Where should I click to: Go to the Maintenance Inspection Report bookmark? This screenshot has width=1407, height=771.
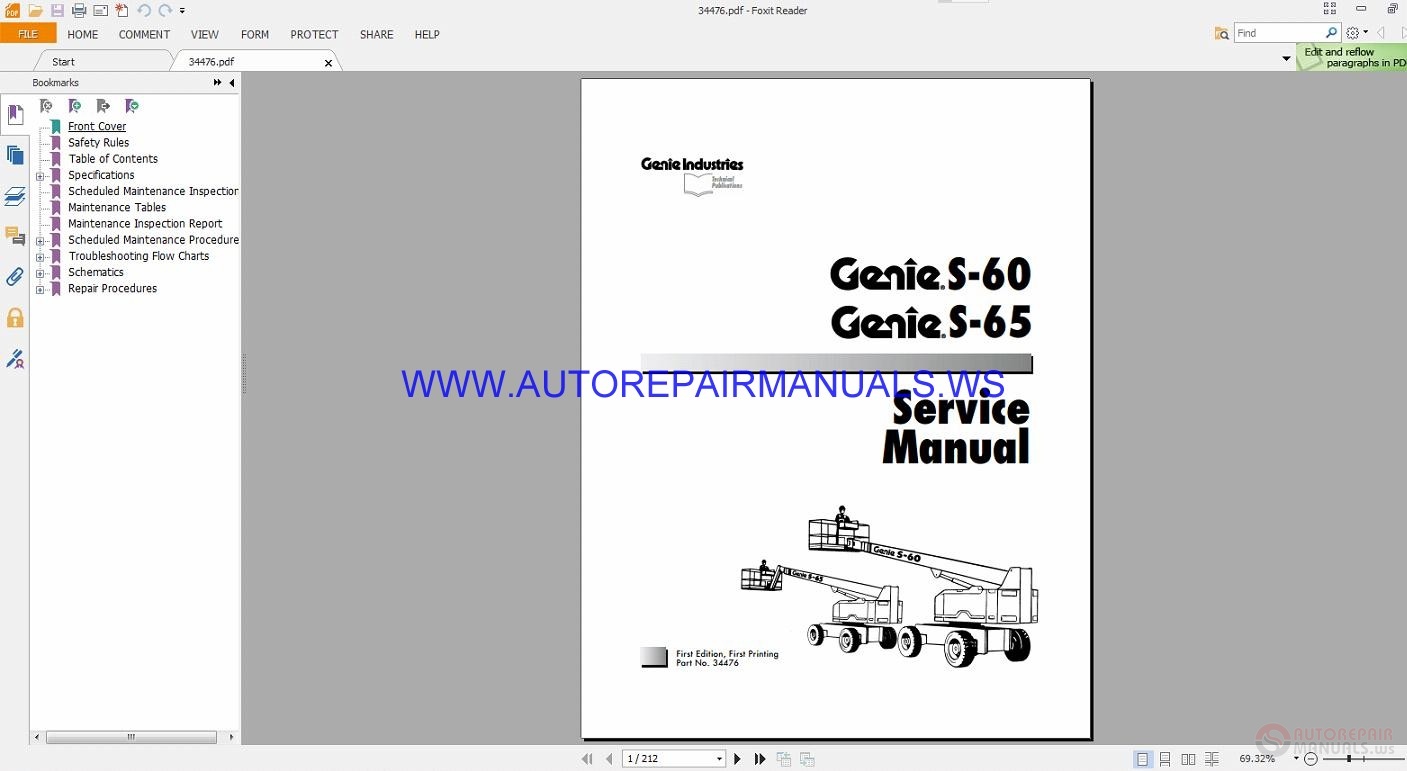145,224
